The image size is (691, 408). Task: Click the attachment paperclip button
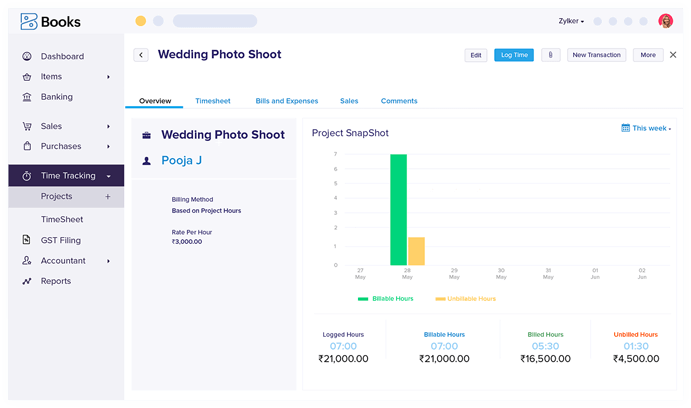tap(551, 55)
